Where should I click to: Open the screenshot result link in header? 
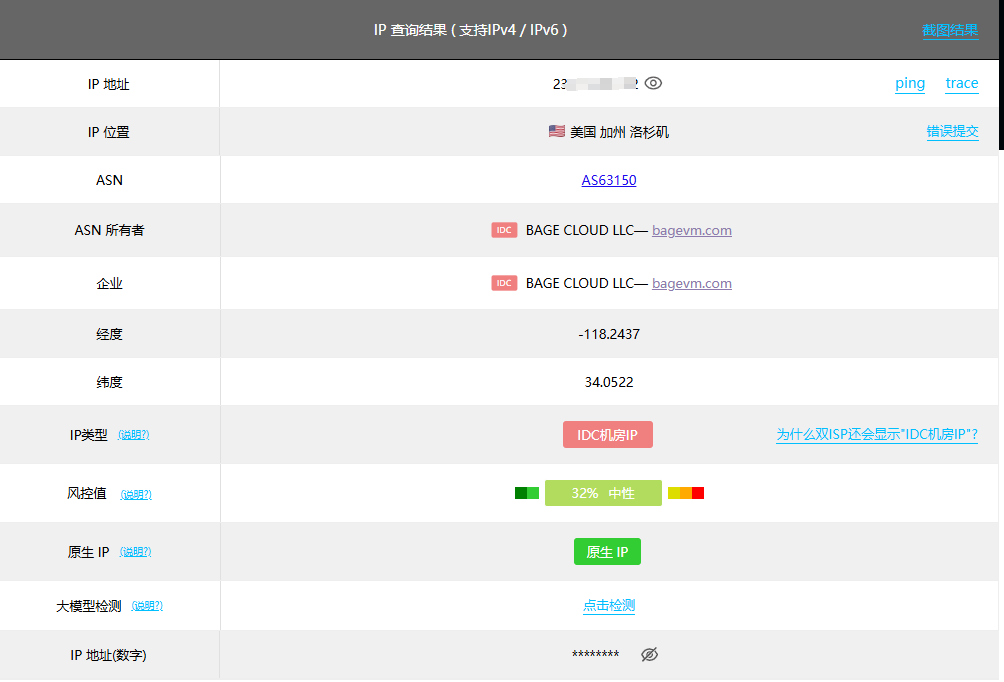coord(949,30)
